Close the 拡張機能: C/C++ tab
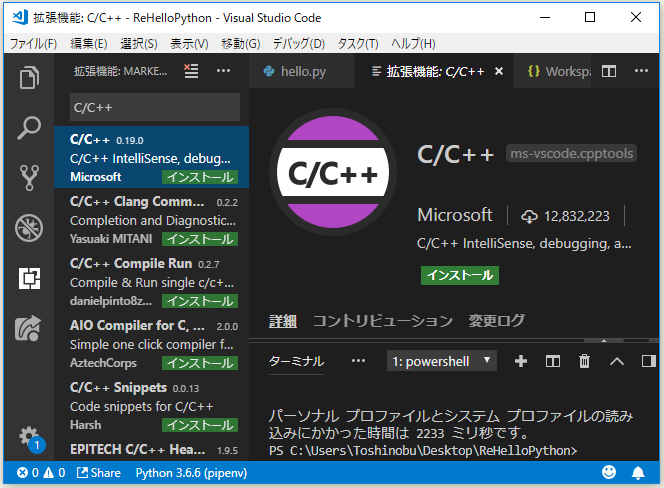The image size is (664, 488). click(499, 71)
